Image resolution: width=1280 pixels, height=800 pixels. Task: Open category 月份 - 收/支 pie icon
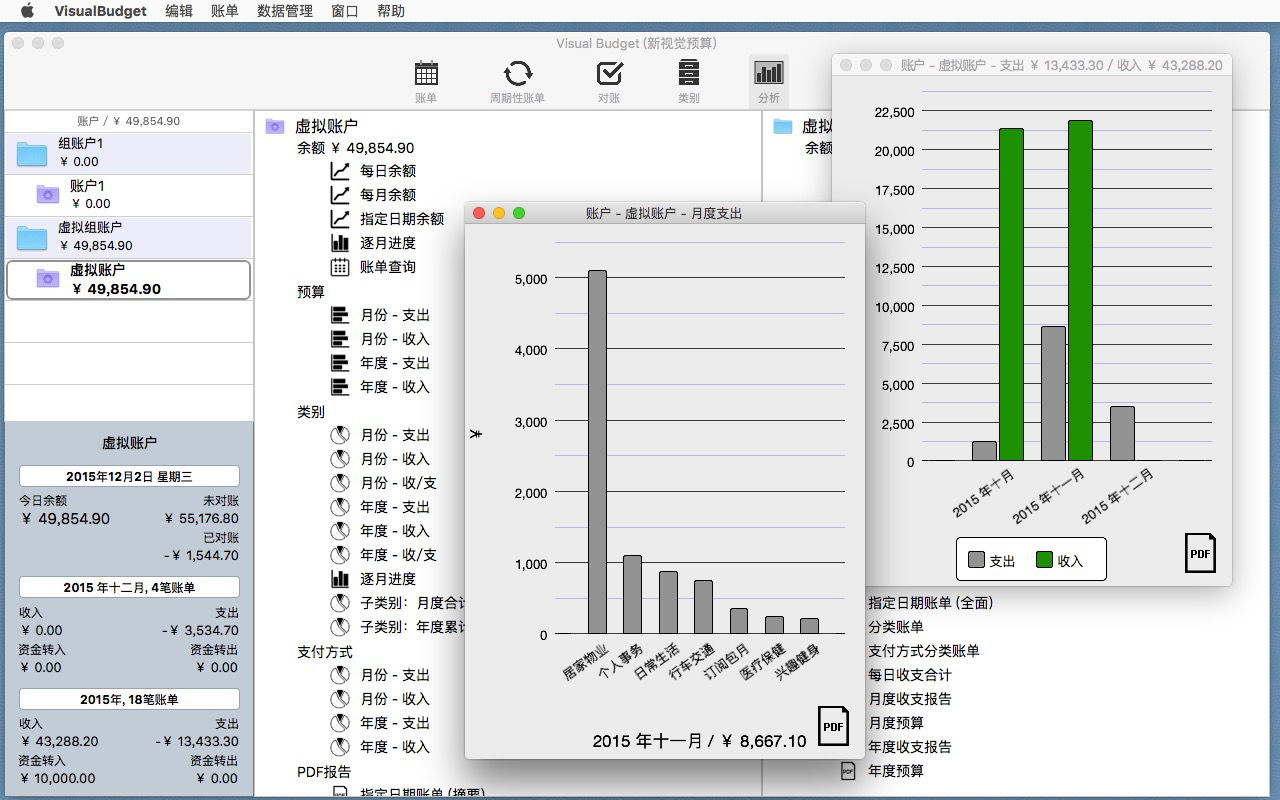[340, 483]
